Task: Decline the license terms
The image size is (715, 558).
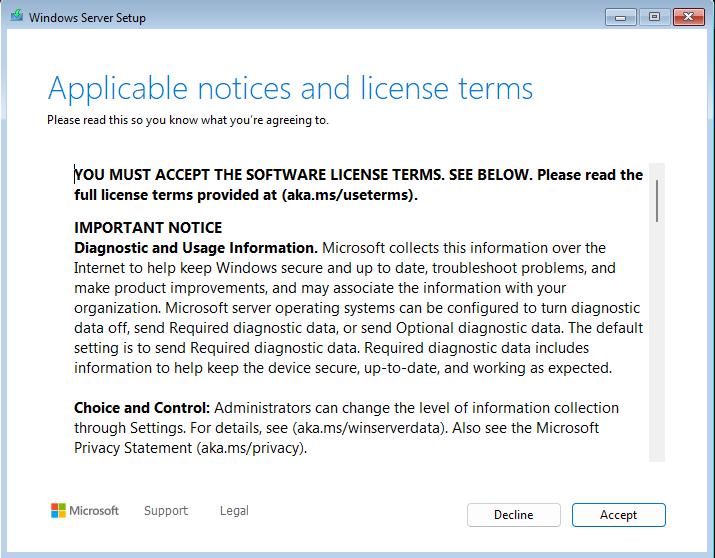Action: point(513,515)
